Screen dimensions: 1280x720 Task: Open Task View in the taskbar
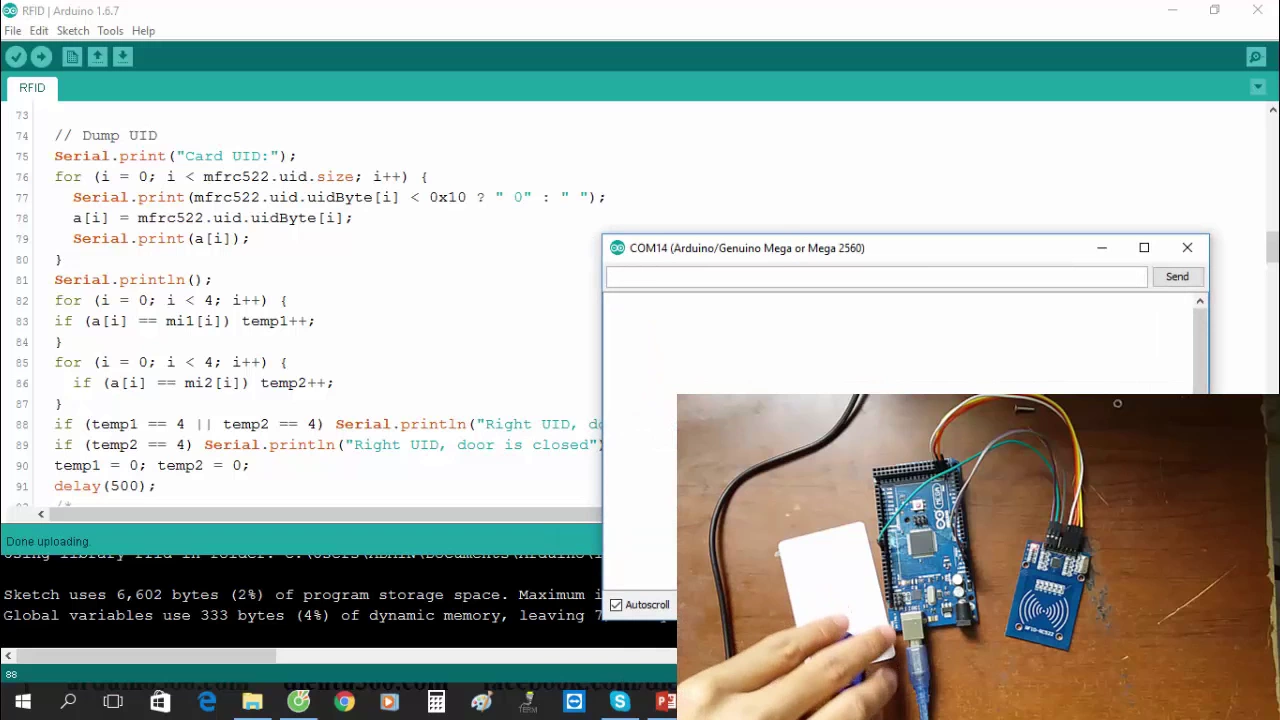(x=113, y=702)
